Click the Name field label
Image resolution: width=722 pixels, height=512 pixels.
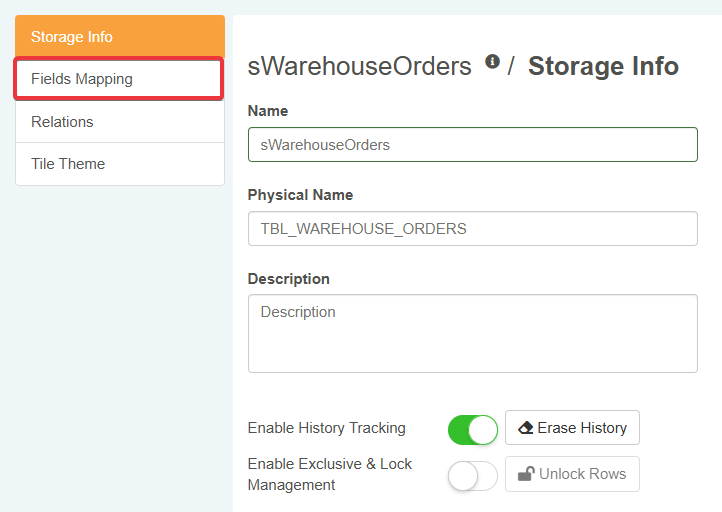click(x=268, y=111)
